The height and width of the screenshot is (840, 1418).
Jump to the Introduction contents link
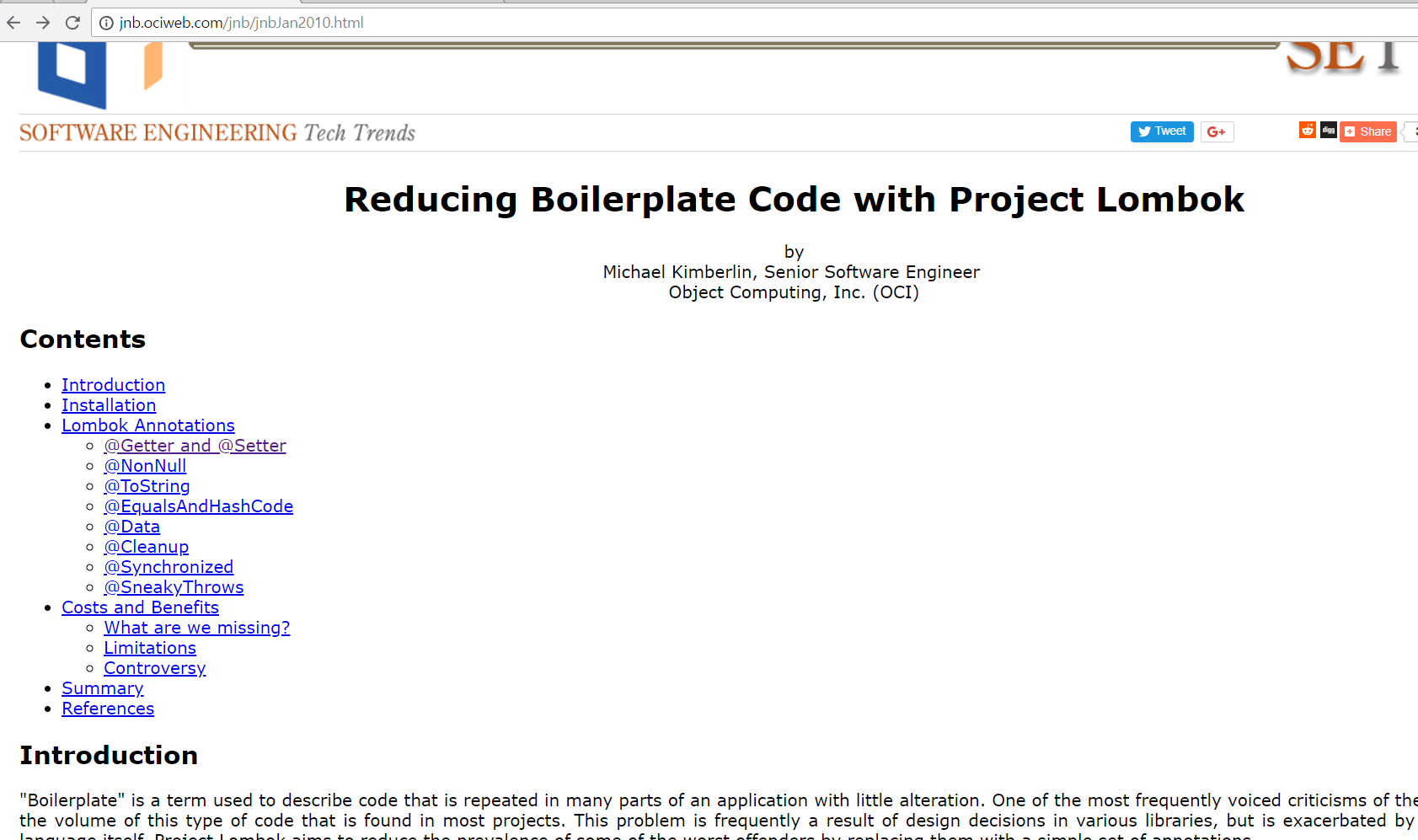[113, 385]
